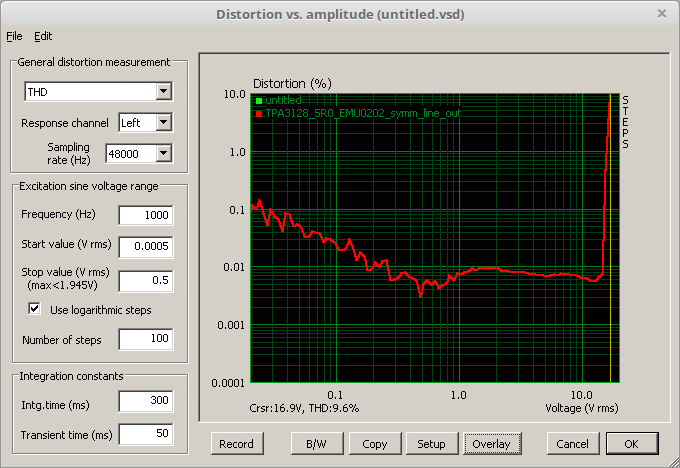The image size is (680, 468).
Task: Open the Edit menu
Action: click(x=43, y=36)
